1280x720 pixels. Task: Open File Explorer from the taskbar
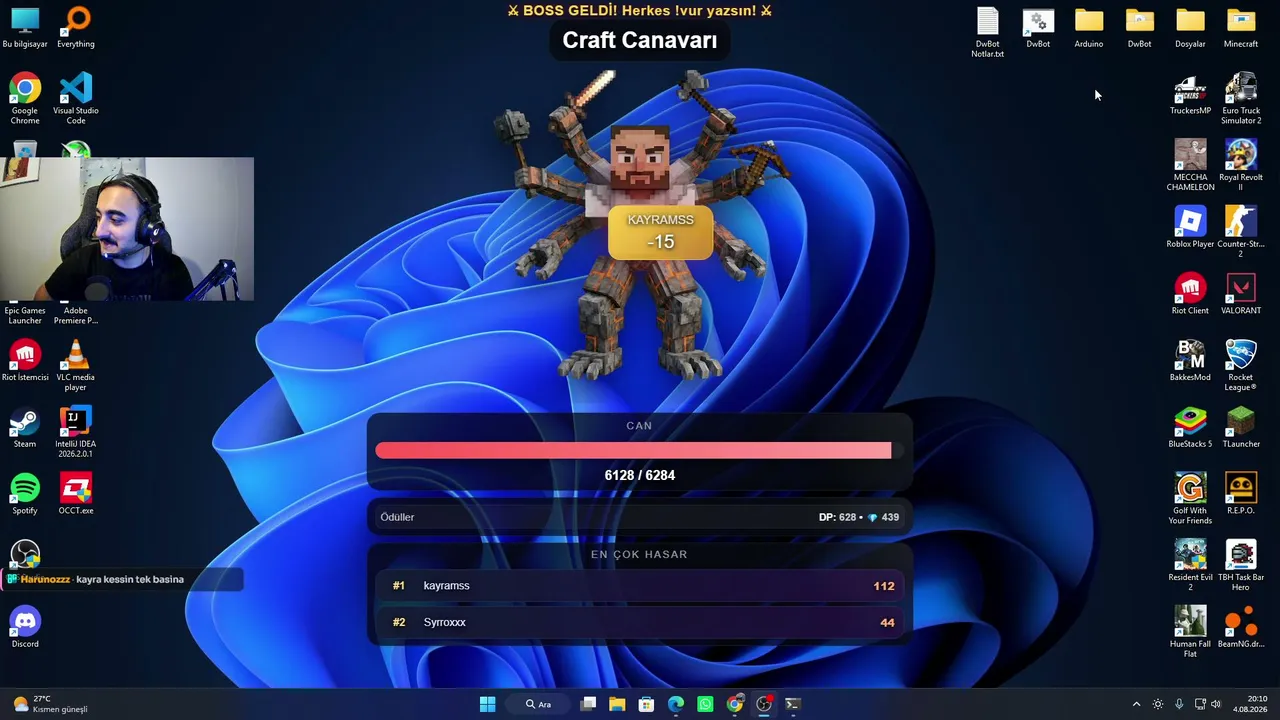(x=617, y=704)
